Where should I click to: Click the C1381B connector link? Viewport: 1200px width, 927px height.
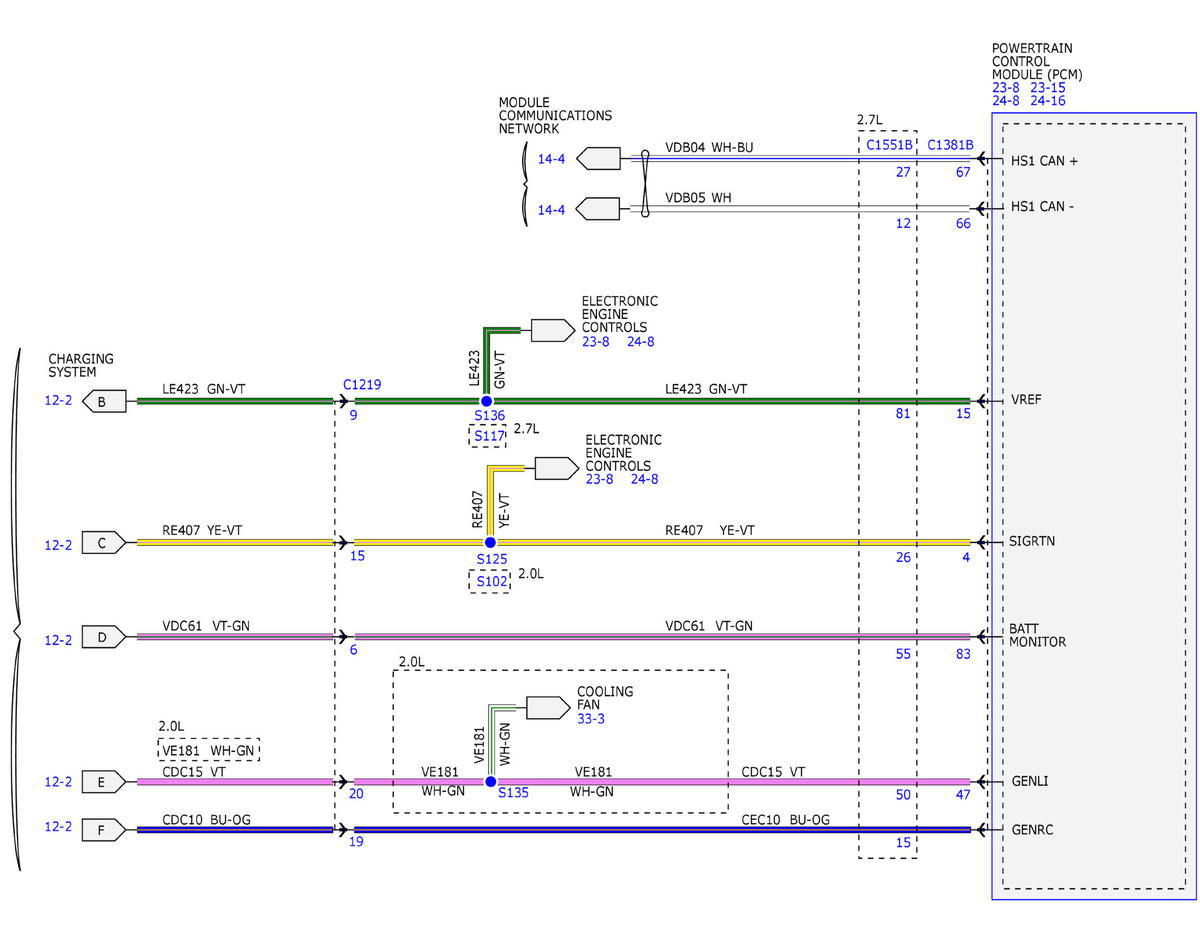tap(950, 145)
